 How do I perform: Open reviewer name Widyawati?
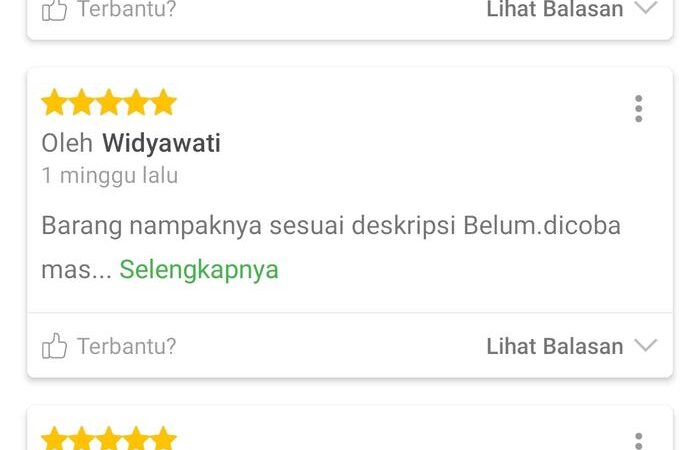click(x=161, y=144)
